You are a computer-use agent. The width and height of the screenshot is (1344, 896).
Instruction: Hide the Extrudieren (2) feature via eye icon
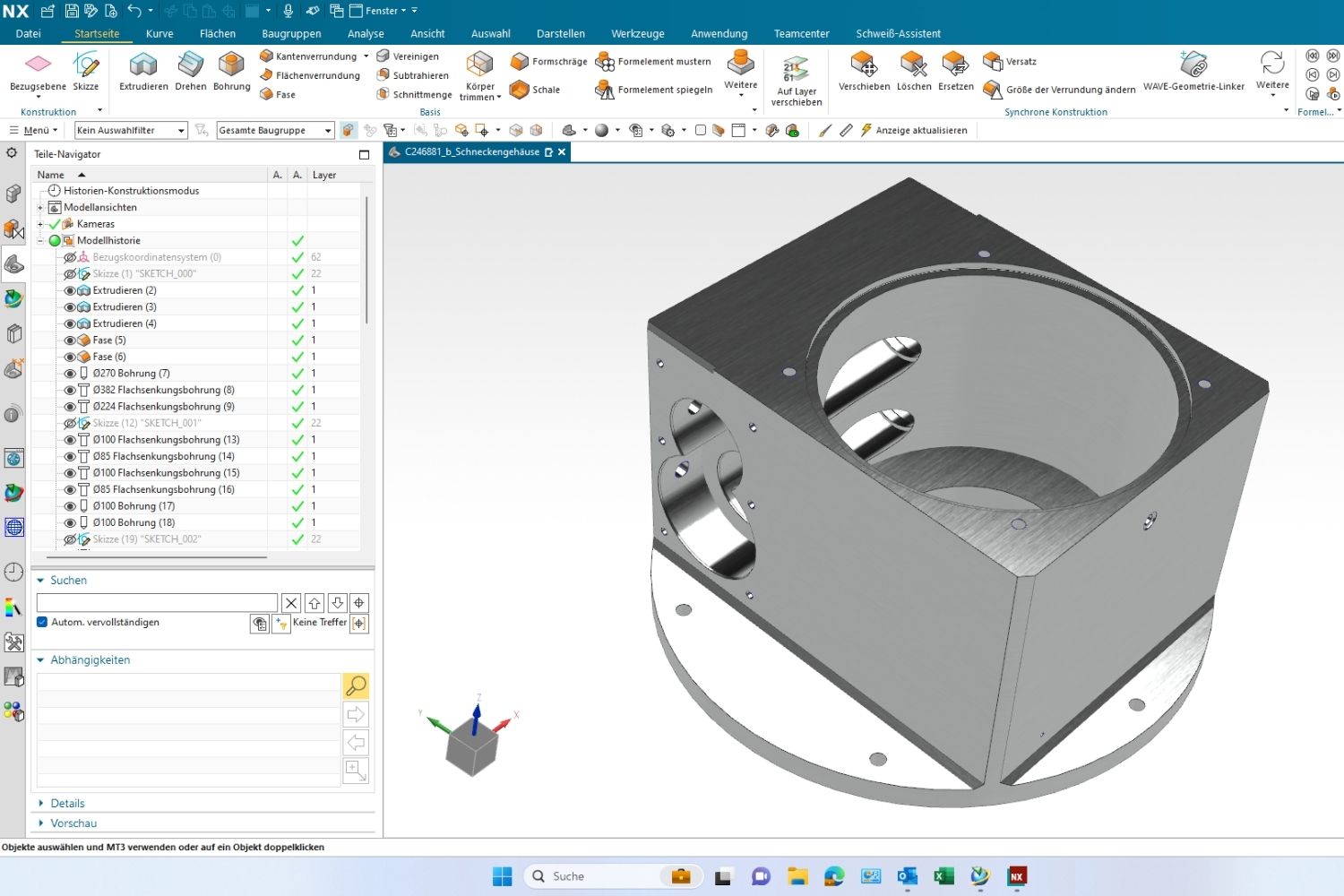pyautogui.click(x=70, y=290)
